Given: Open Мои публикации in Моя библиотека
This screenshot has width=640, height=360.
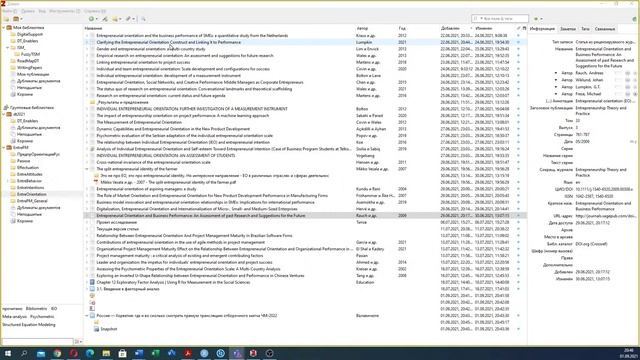Looking at the screenshot, I should [33, 74].
